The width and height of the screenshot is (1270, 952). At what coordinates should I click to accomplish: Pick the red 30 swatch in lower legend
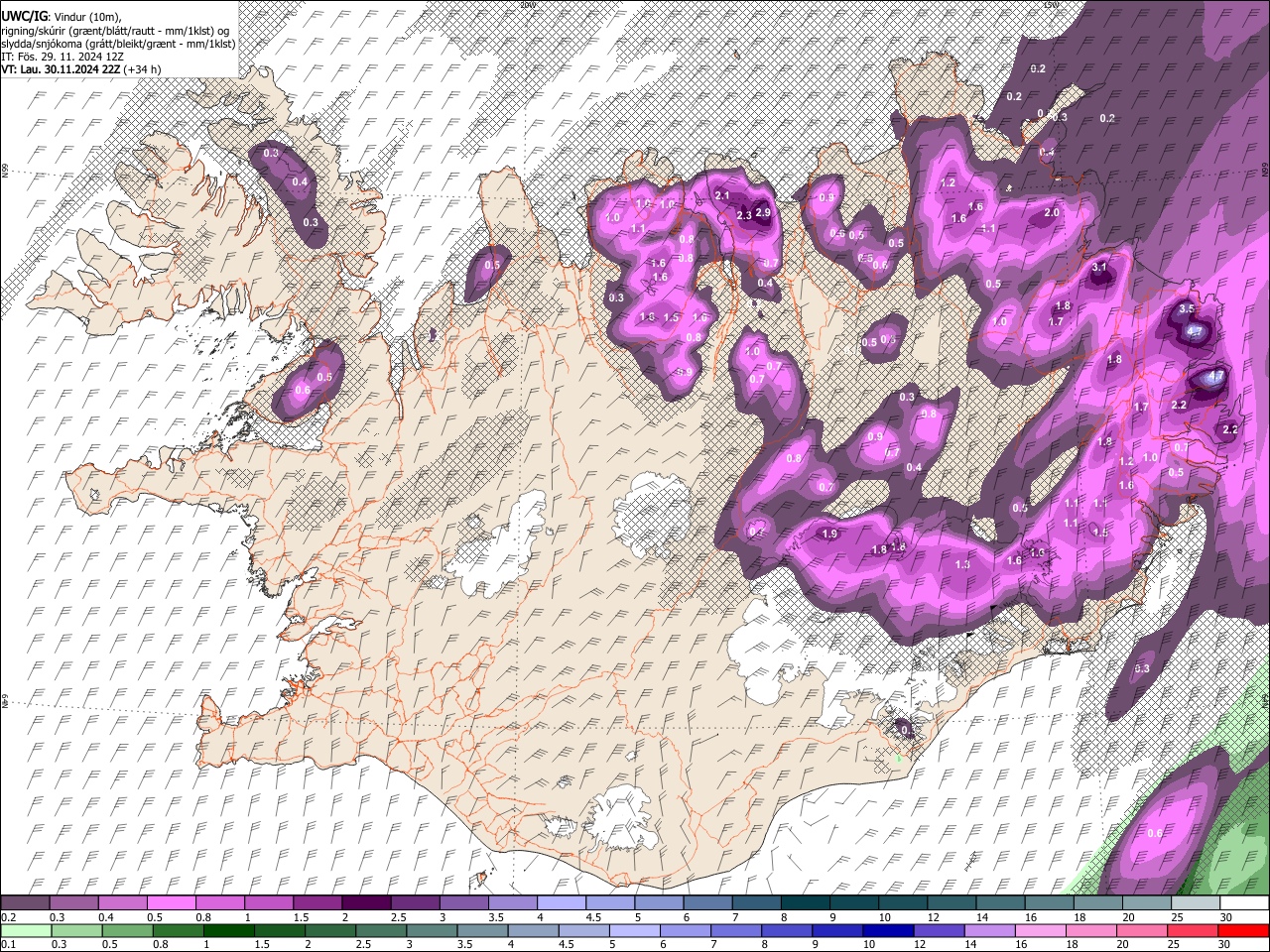click(1242, 930)
